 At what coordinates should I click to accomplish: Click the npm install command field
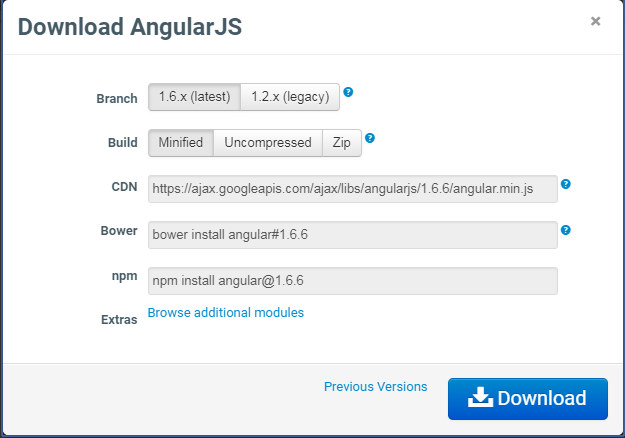[x=353, y=281]
